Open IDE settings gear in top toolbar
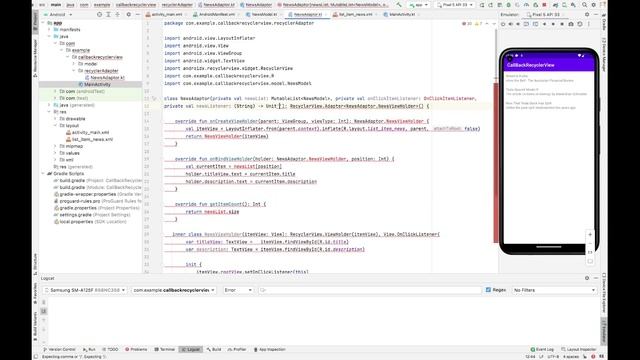The height and width of the screenshot is (360, 640). (593, 5)
